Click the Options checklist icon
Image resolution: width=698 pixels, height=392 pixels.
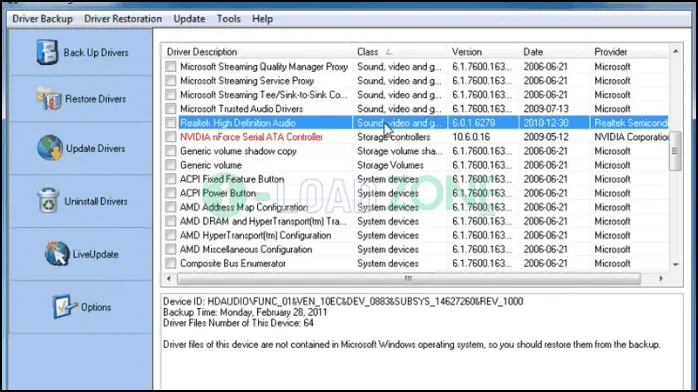(65, 307)
